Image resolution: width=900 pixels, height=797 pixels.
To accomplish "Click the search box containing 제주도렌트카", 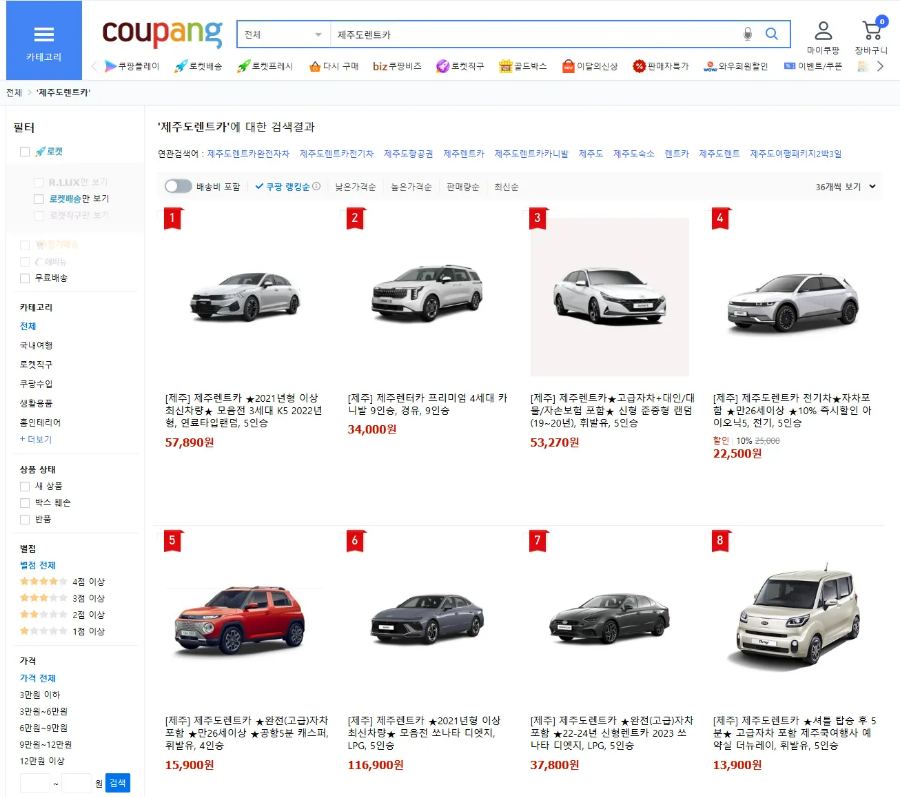I will tap(534, 34).
